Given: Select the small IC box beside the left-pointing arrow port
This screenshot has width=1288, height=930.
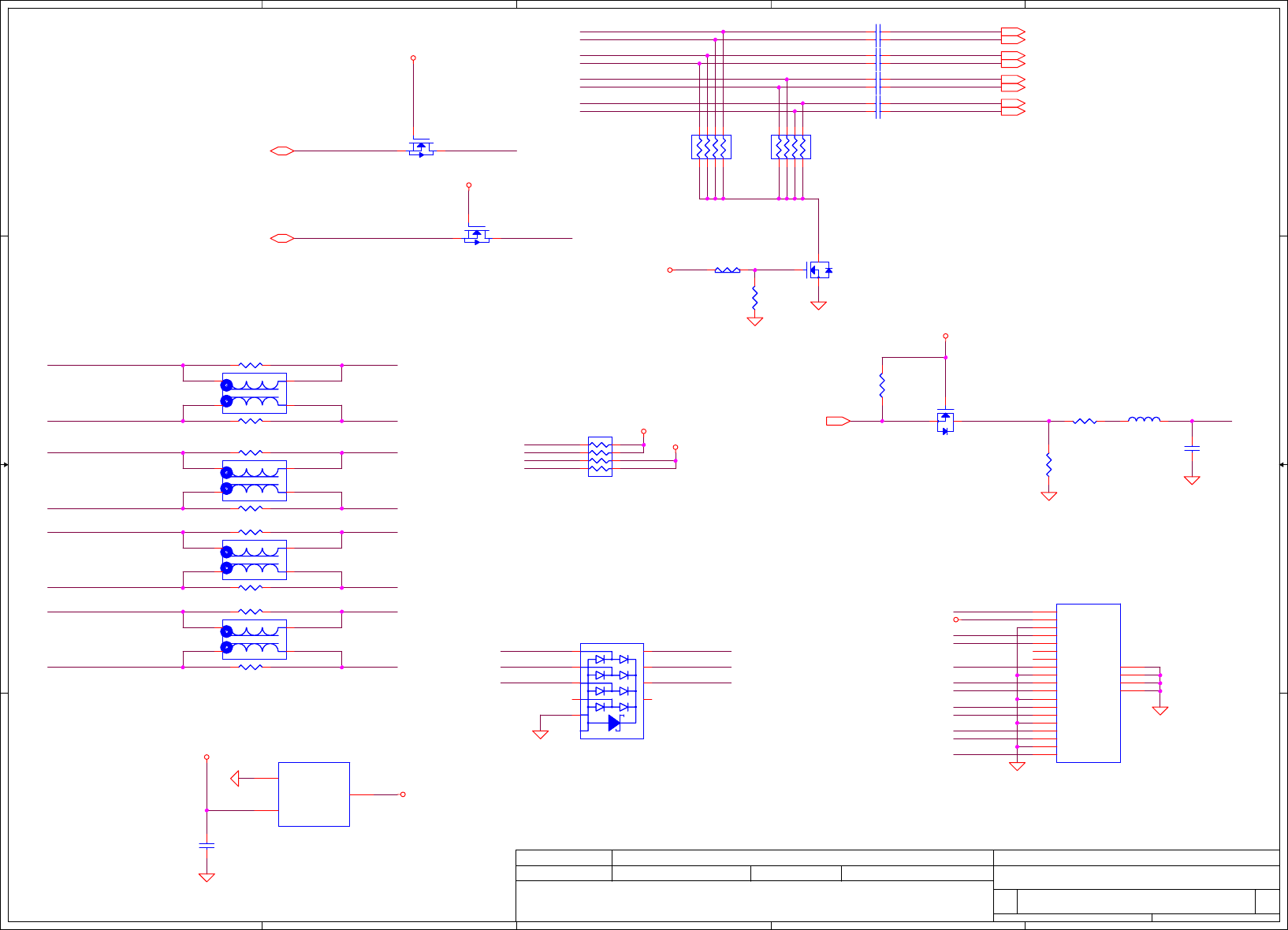Looking at the screenshot, I should point(314,794).
